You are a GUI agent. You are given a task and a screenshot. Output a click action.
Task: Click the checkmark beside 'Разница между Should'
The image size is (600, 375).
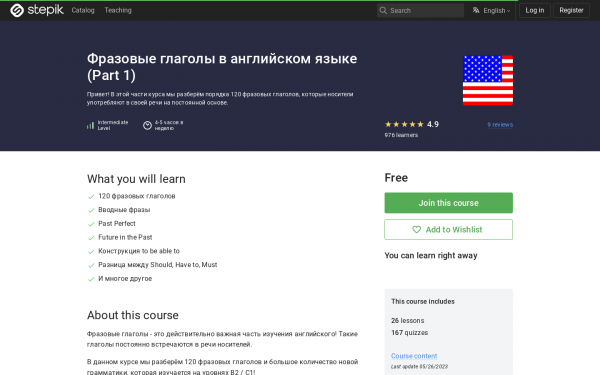[x=91, y=266]
